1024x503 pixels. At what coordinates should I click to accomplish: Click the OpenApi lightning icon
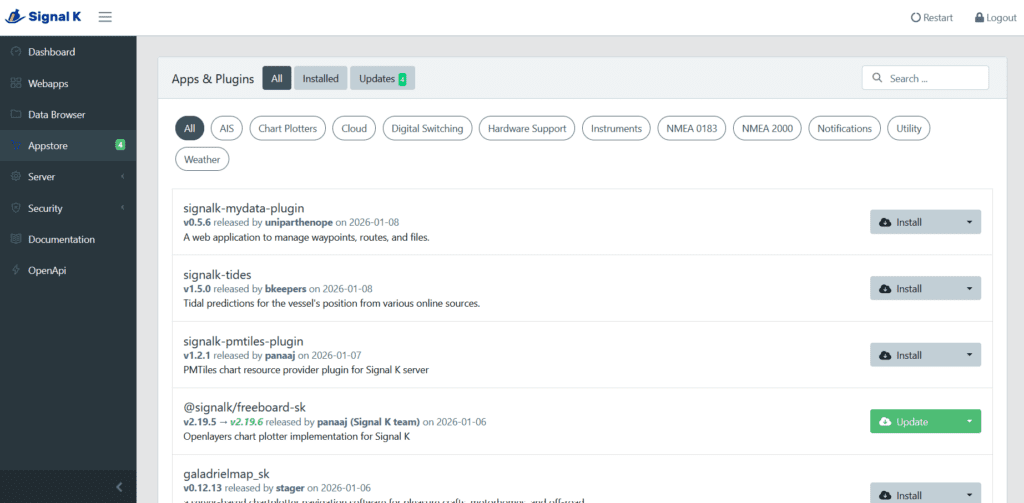tap(16, 270)
